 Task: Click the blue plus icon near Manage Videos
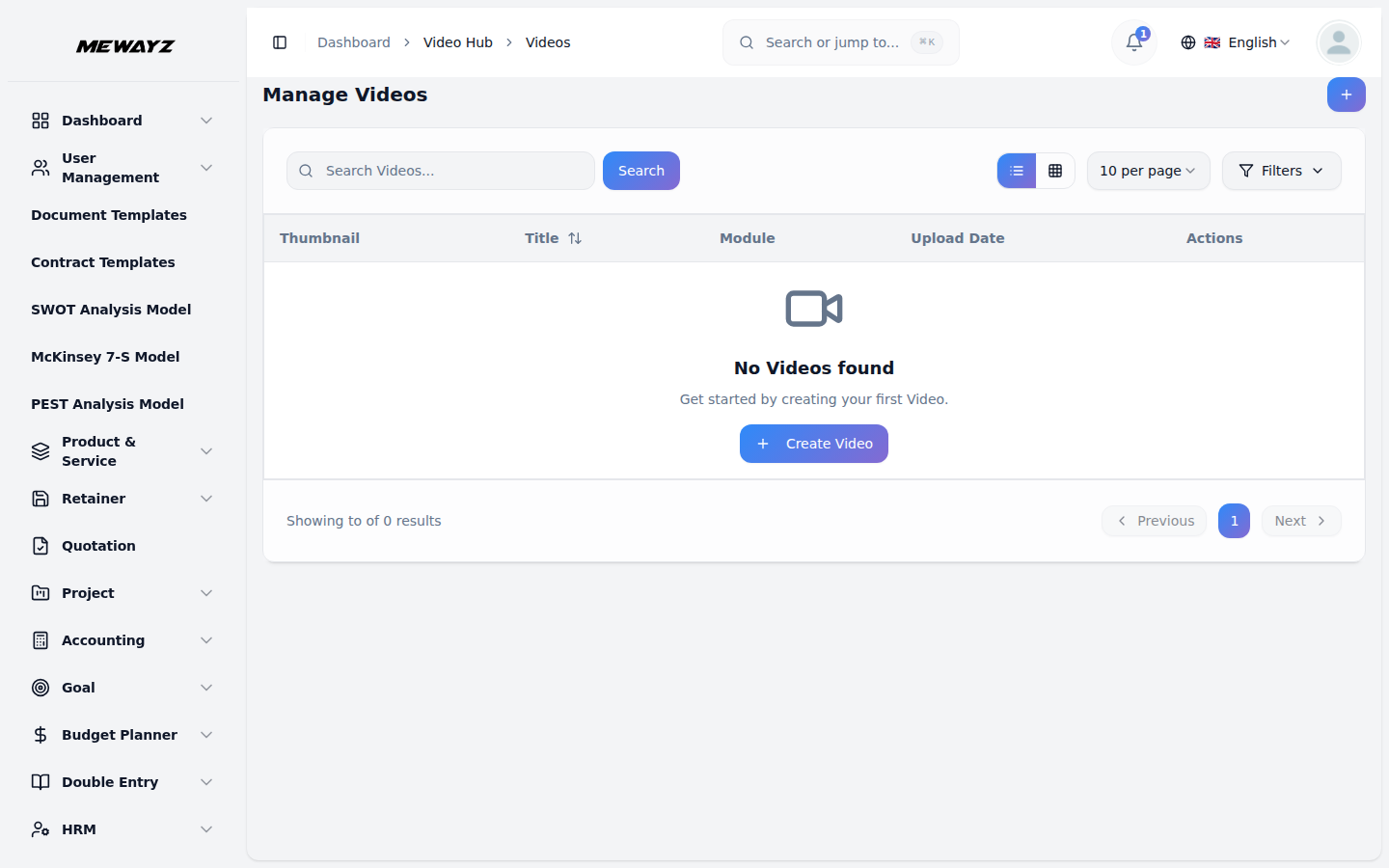[x=1346, y=95]
